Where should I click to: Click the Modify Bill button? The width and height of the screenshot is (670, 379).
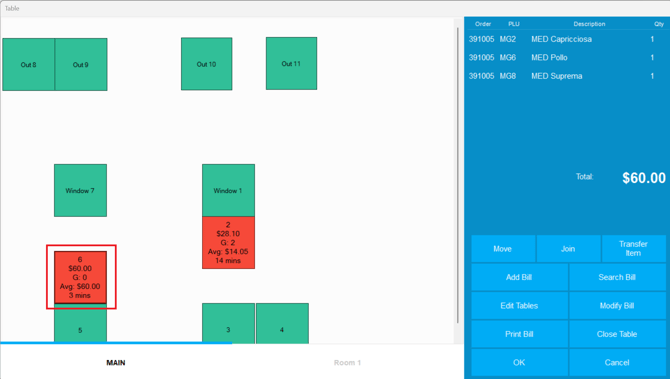(x=617, y=306)
